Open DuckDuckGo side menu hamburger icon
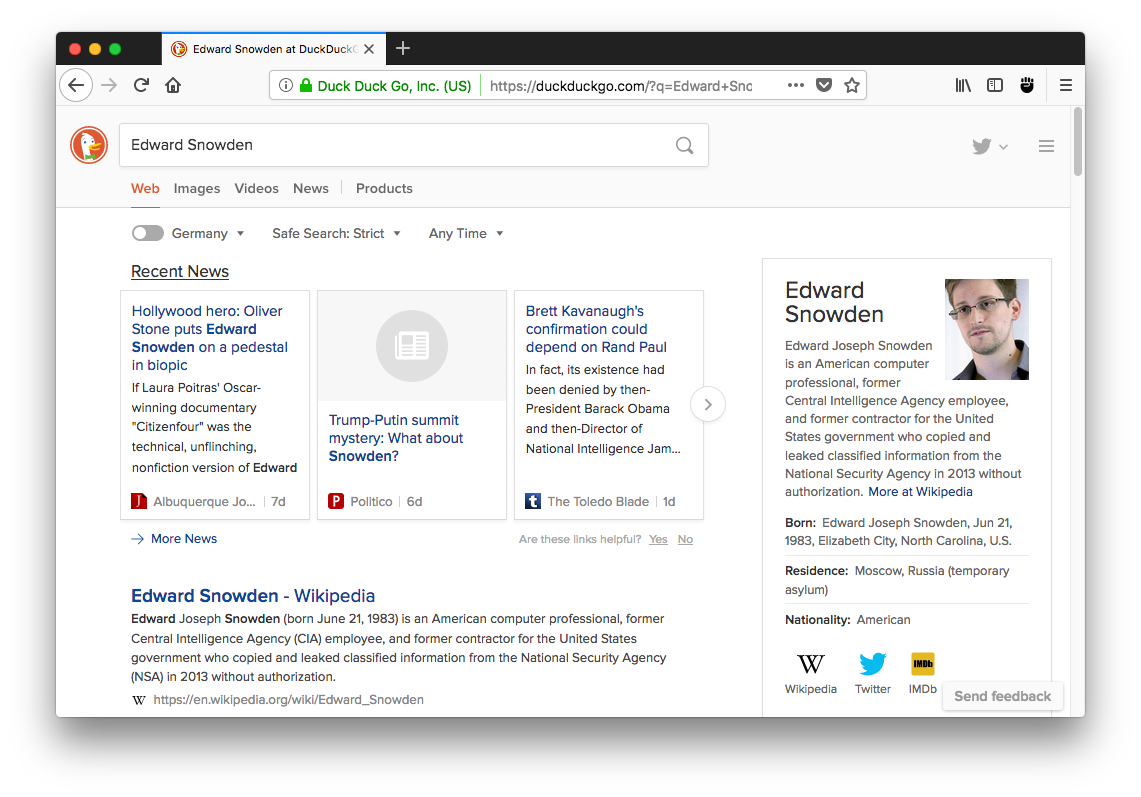Screen dimensions: 1141x797 point(1046,146)
